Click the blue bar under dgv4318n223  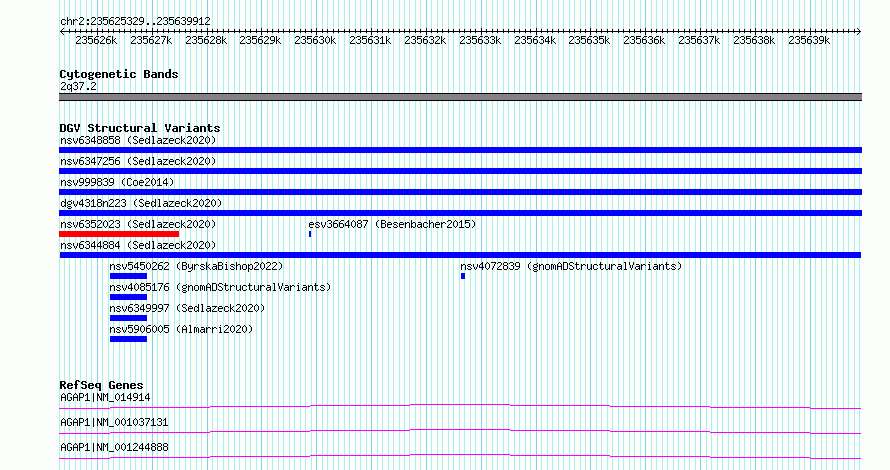click(460, 213)
